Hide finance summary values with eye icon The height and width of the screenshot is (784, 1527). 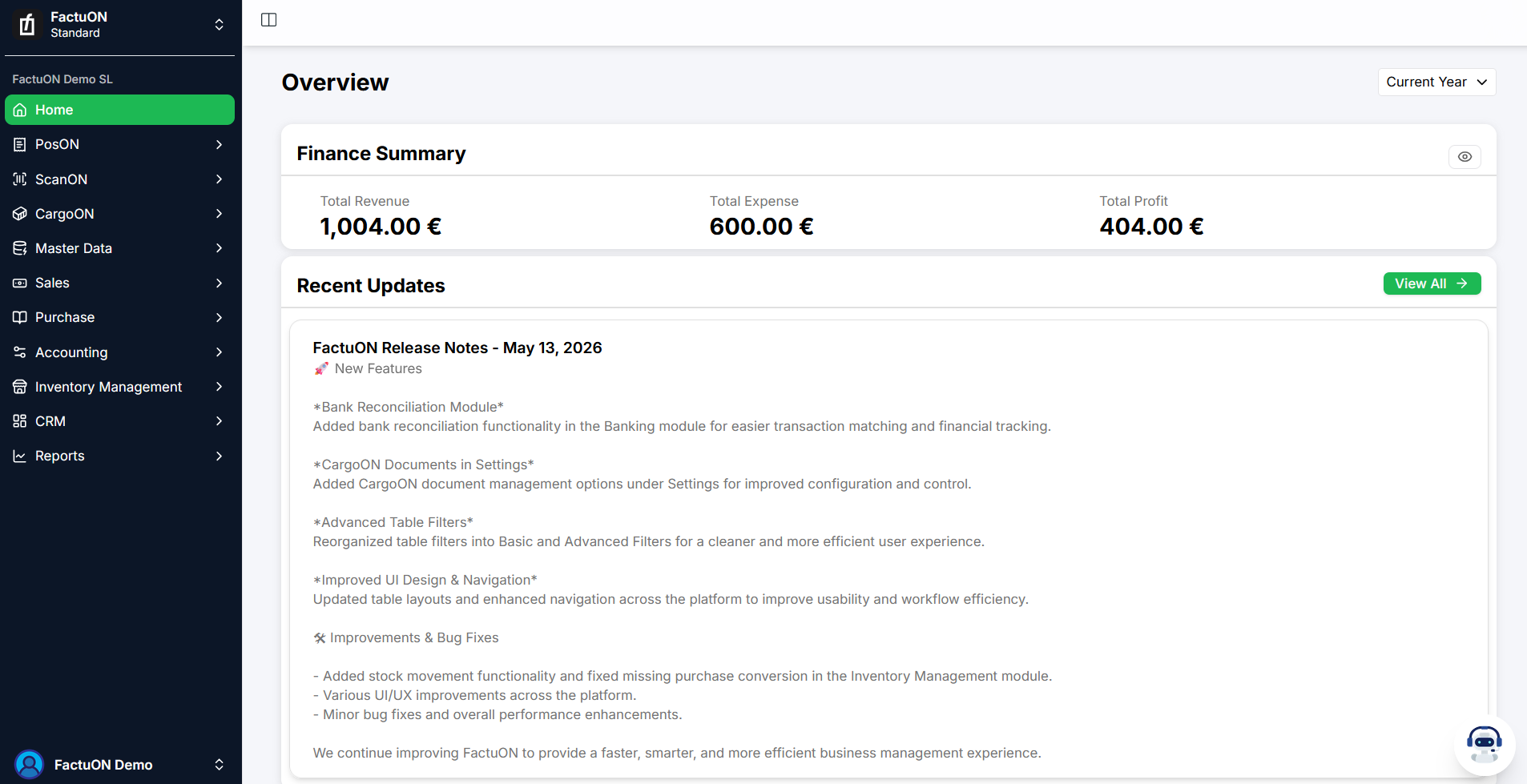pyautogui.click(x=1465, y=157)
